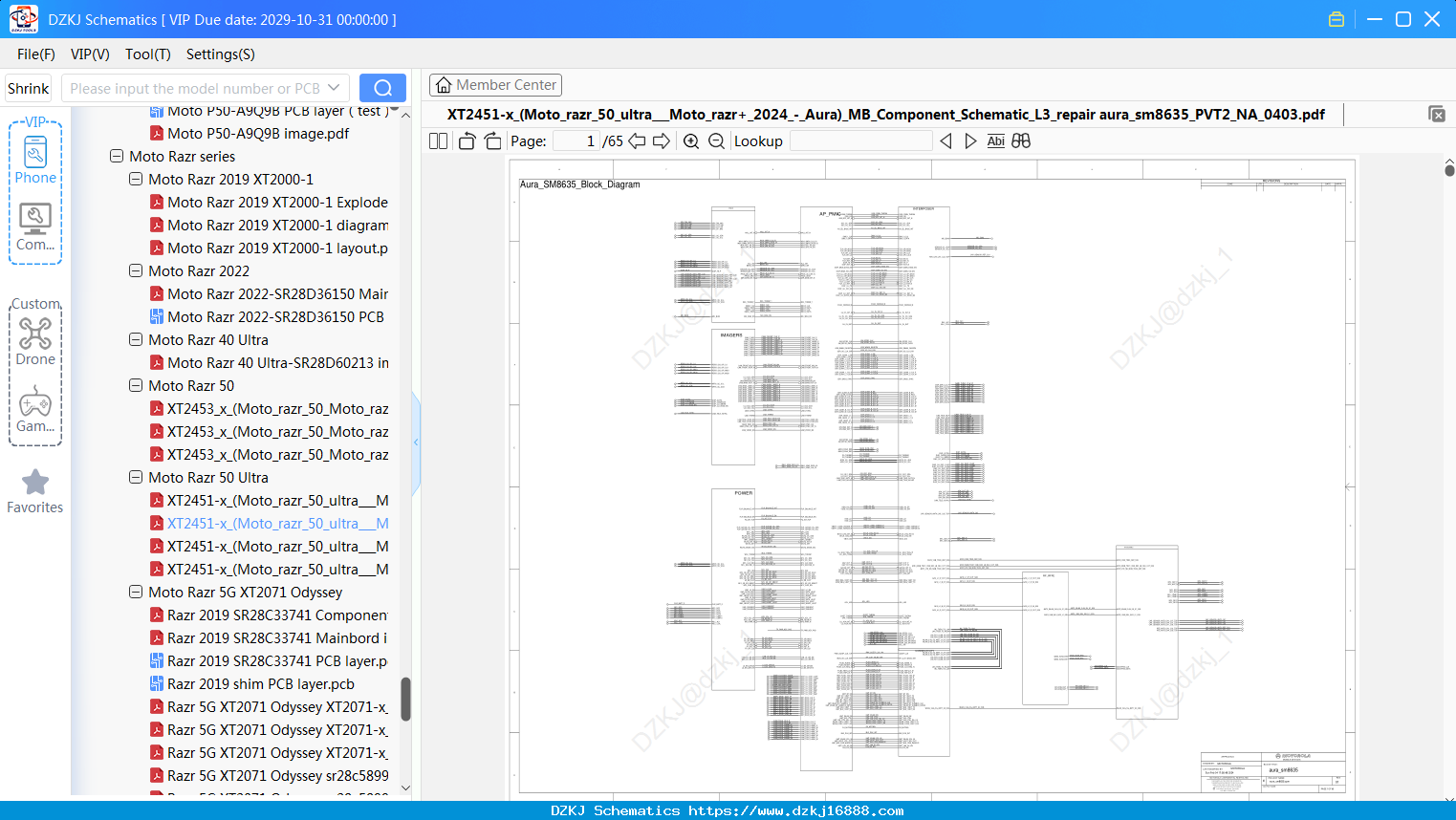Zoom in on the schematic
Screen dimensions: 1456x820
point(691,141)
